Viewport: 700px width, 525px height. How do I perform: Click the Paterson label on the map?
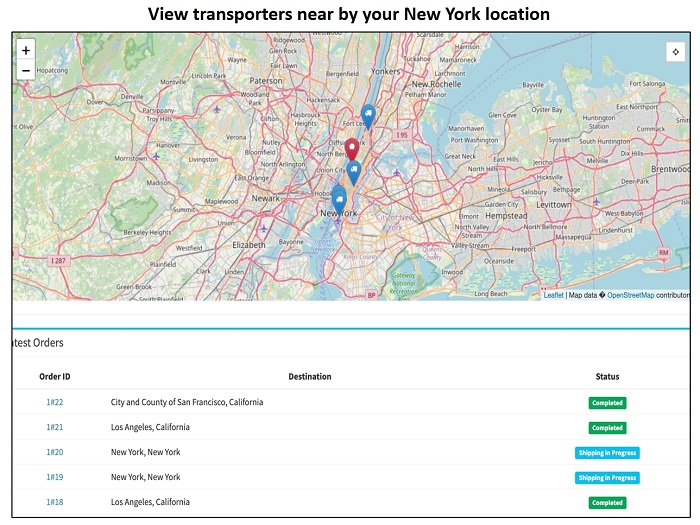266,81
